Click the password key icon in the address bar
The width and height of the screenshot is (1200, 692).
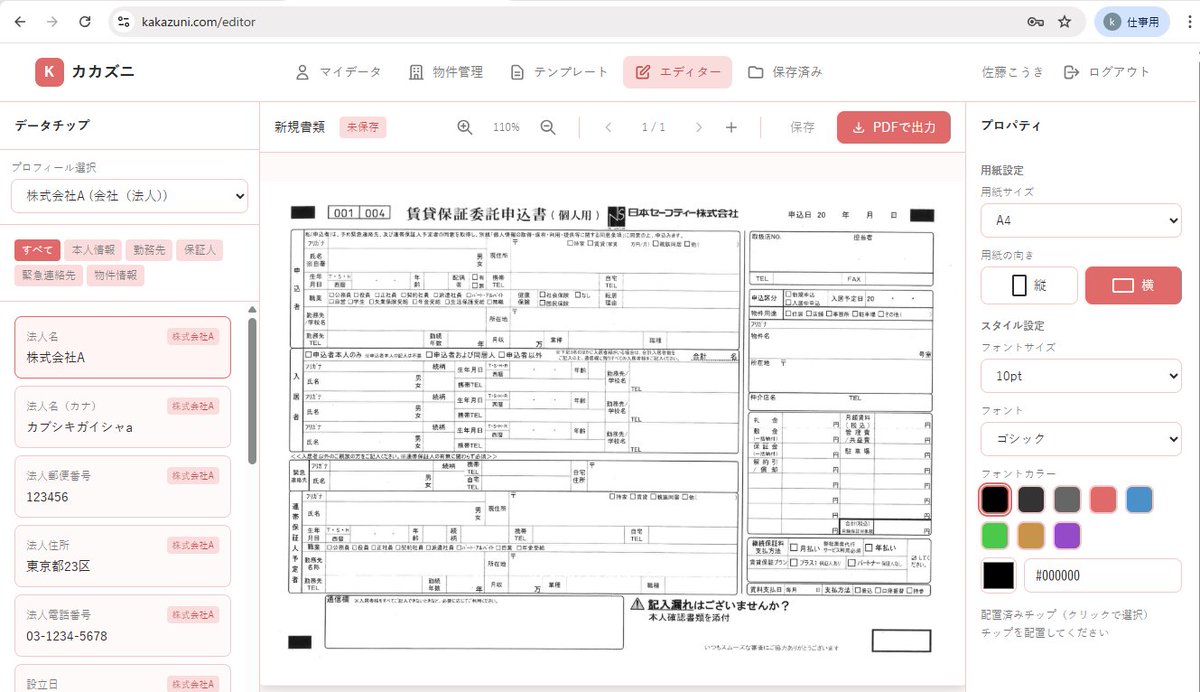(x=1035, y=21)
